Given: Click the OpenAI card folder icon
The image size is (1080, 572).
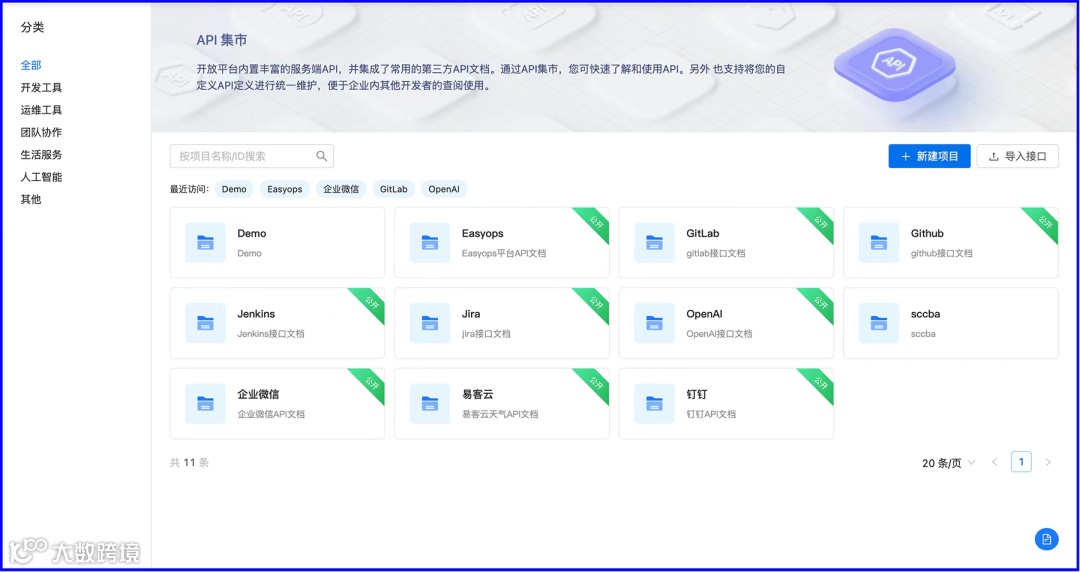Looking at the screenshot, I should 654,323.
